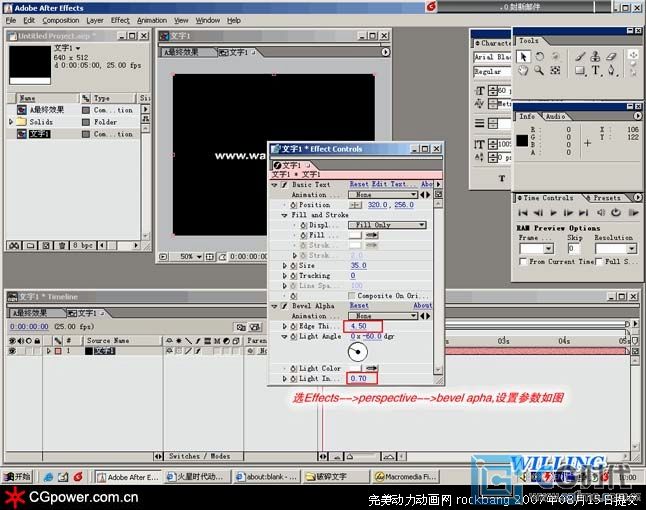
Task: Open the Layer menu
Action: click(95, 20)
